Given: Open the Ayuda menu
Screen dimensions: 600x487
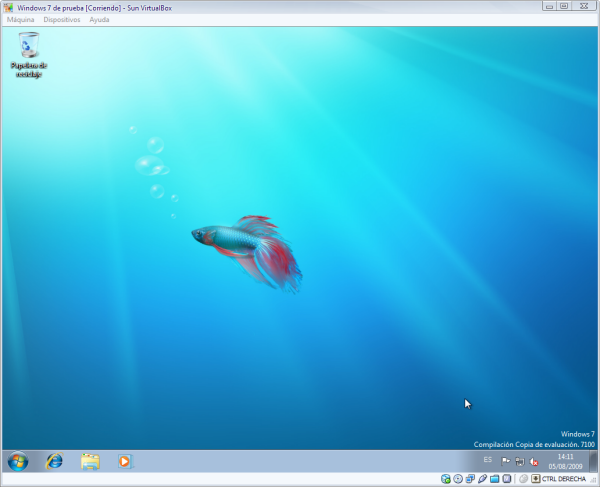Looking at the screenshot, I should (x=100, y=19).
